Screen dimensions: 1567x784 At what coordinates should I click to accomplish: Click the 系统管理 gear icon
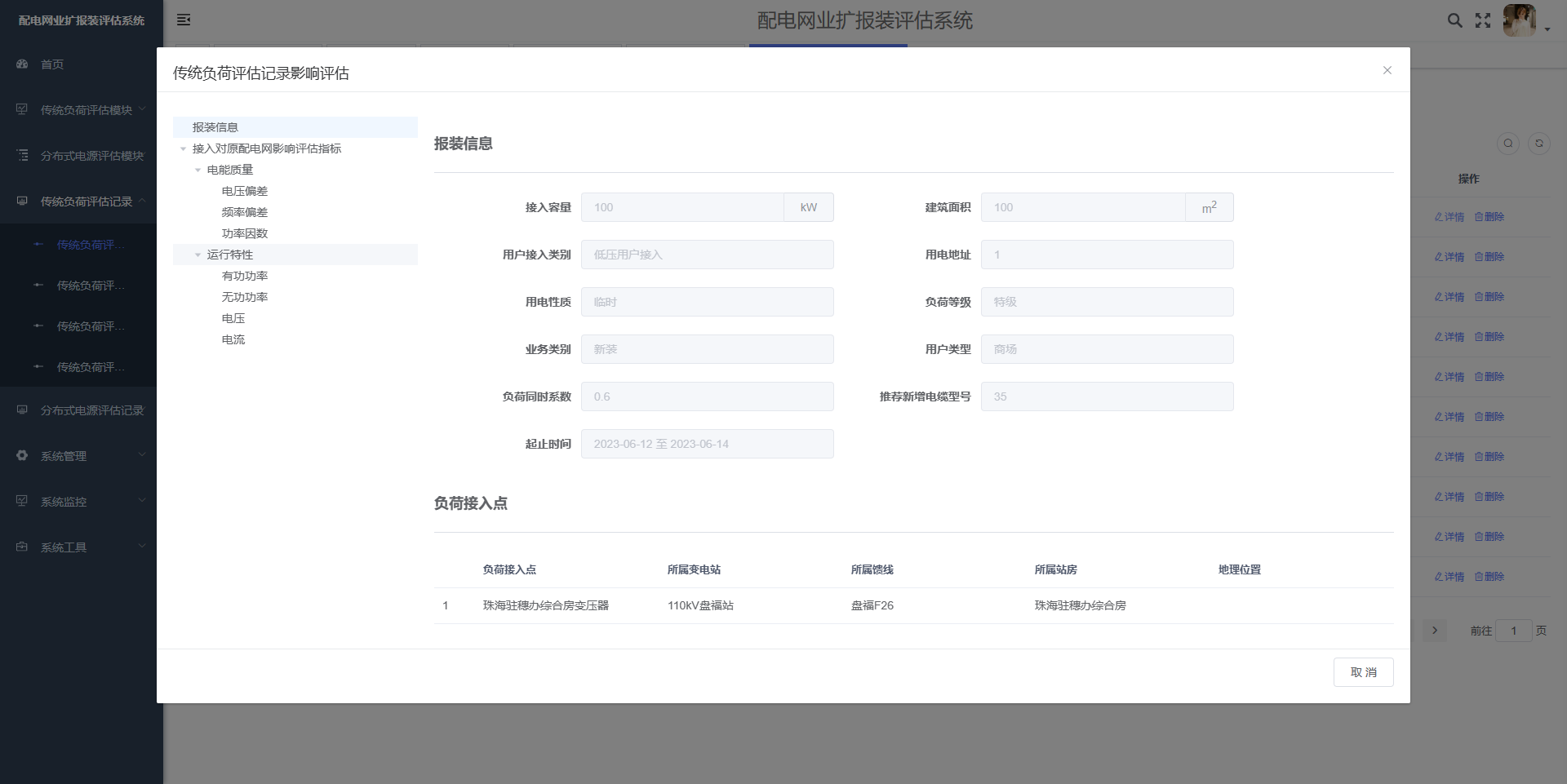tap(22, 455)
